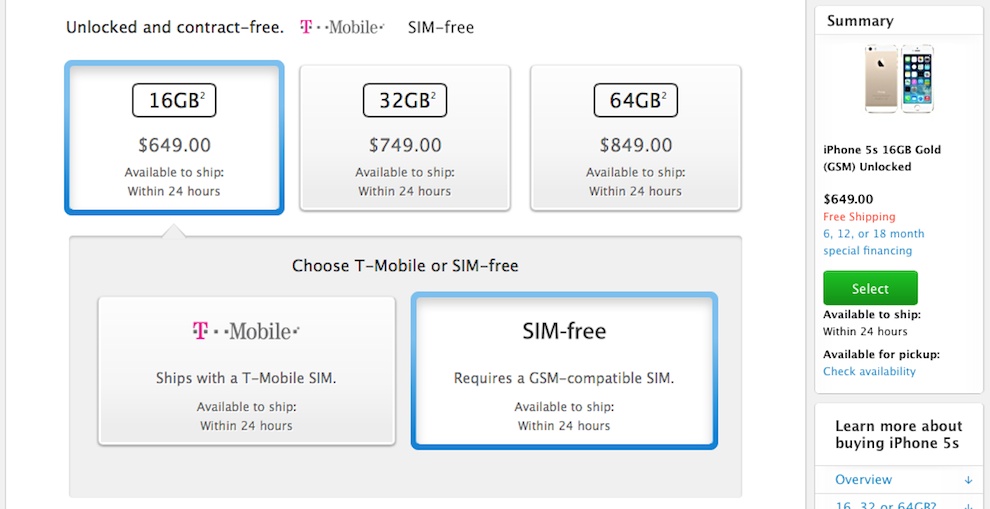Click the arrow beside 16, 32 or 64GB?
The image size is (990, 509).
click(x=969, y=505)
